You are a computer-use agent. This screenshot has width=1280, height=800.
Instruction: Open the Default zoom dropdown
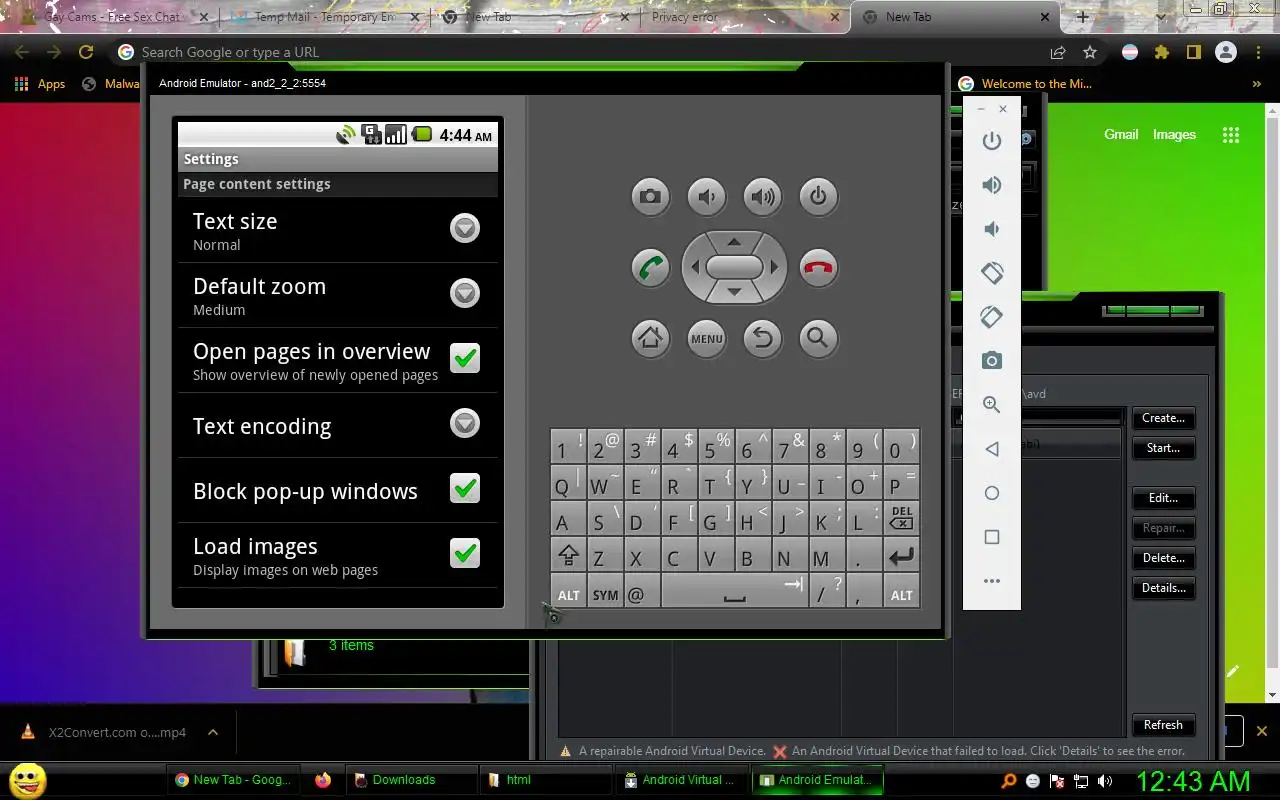click(465, 293)
